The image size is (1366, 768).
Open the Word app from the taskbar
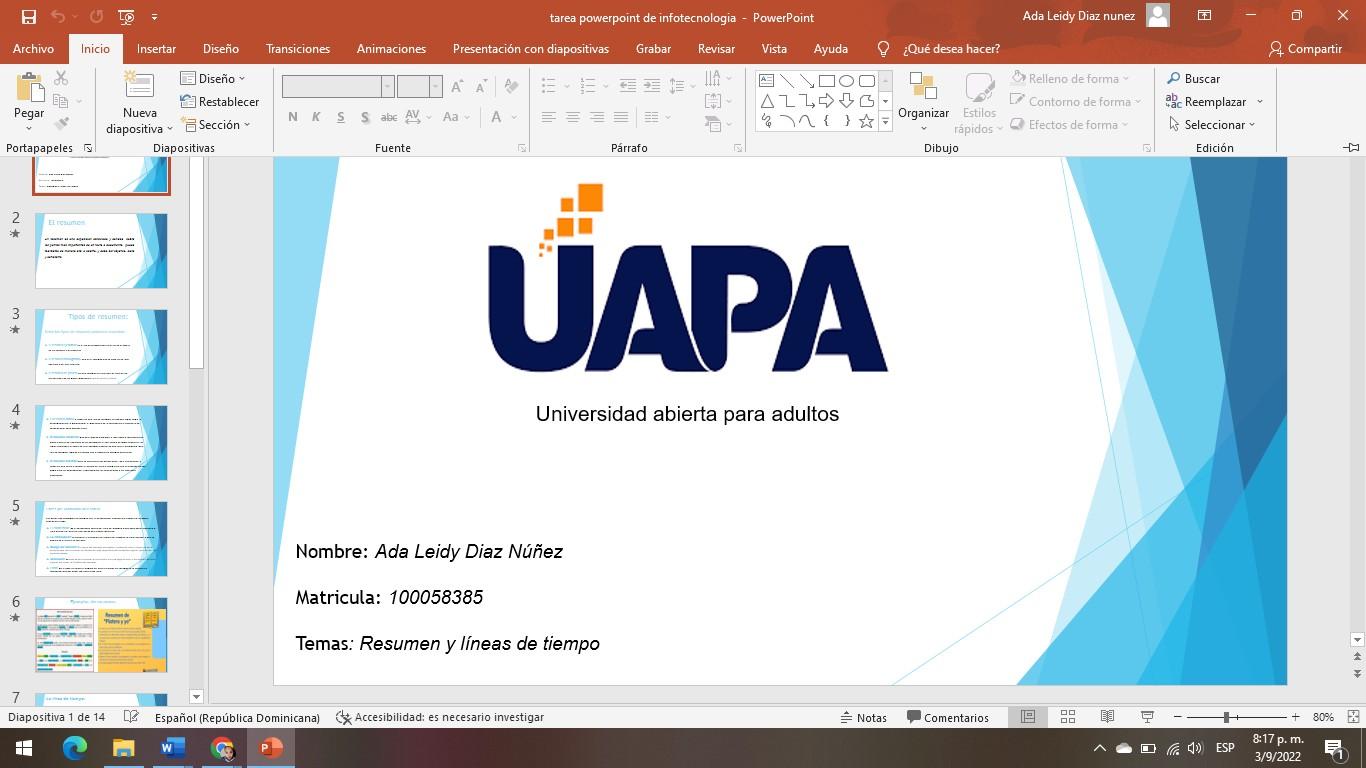[x=173, y=747]
